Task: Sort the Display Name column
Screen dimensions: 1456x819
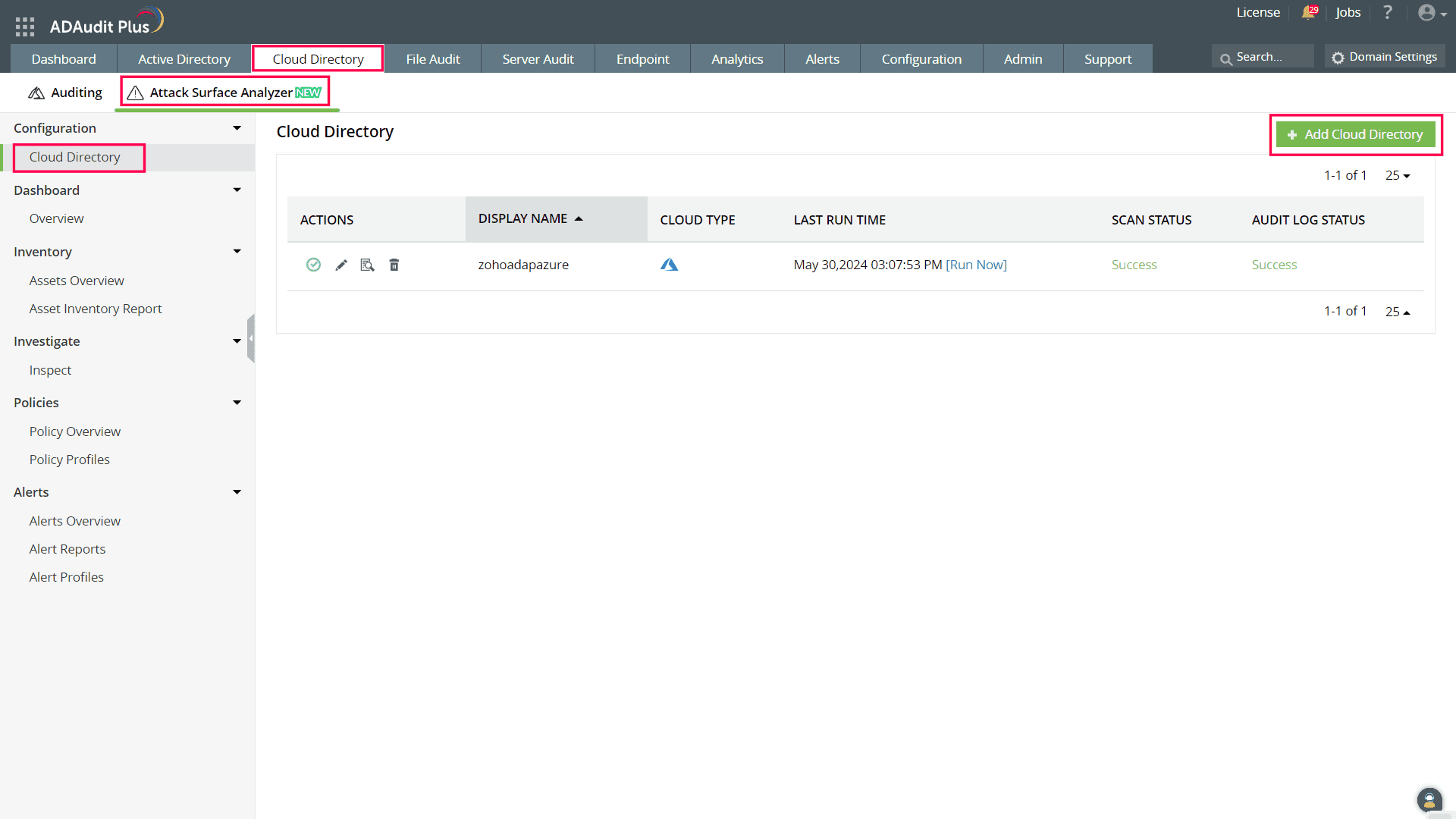Action: [529, 218]
